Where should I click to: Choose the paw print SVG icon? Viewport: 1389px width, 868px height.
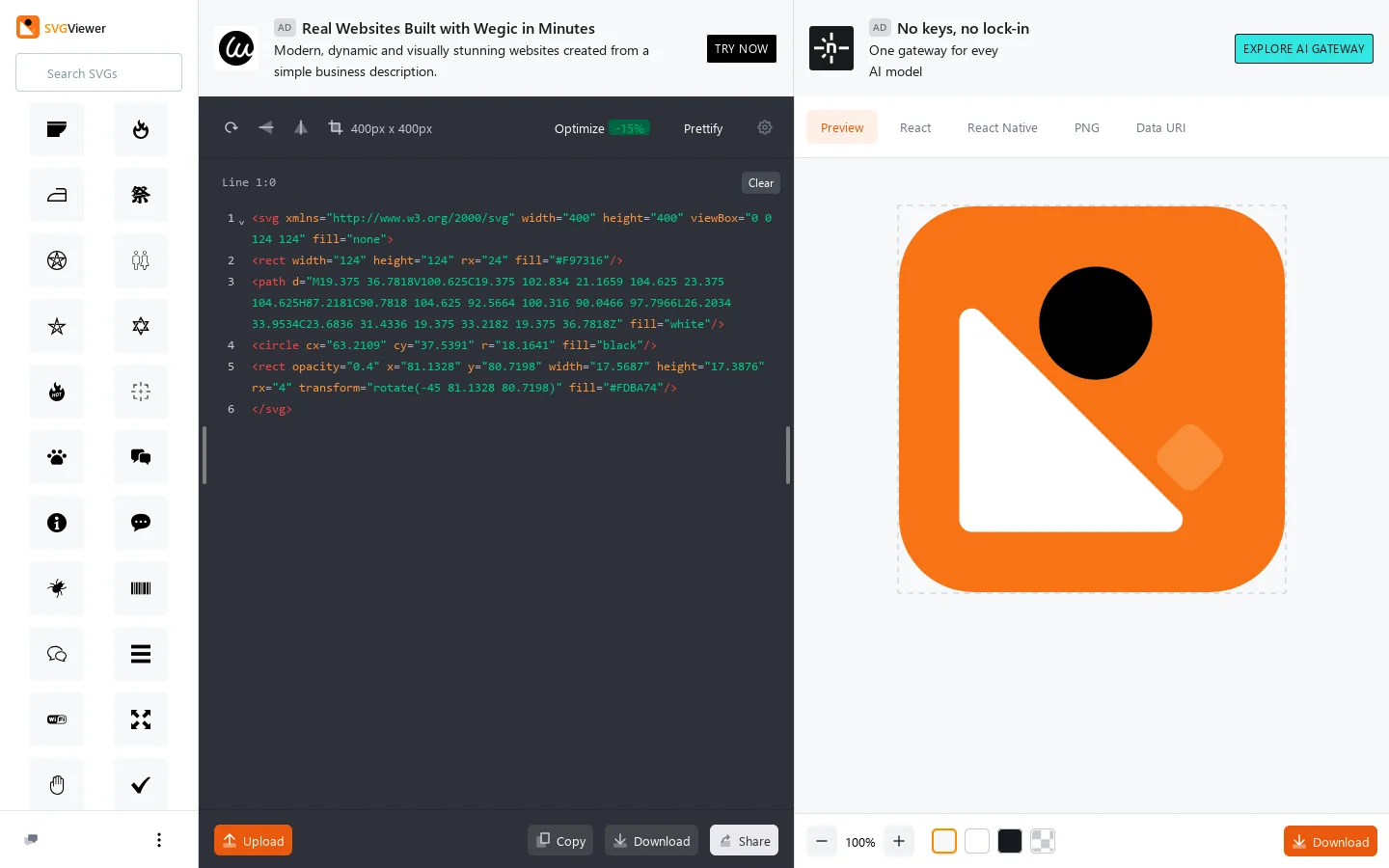coord(57,457)
